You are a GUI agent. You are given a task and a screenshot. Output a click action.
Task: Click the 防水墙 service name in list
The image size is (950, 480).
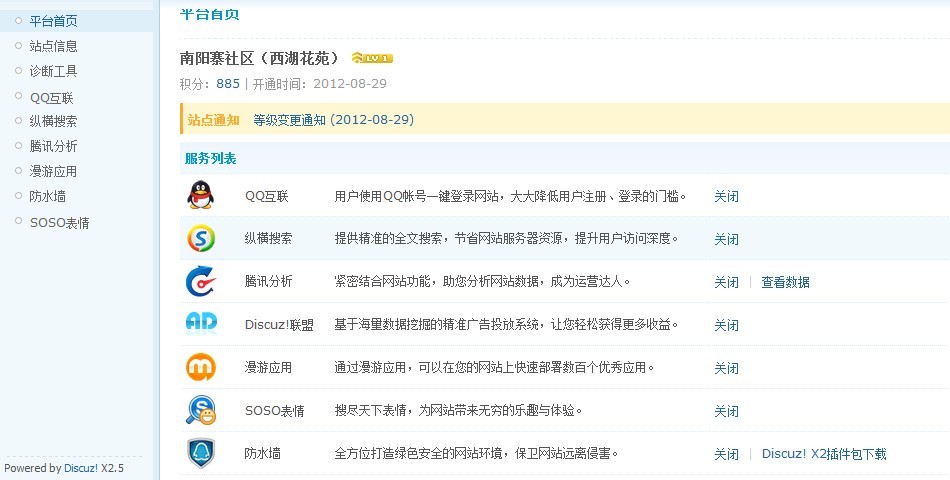click(262, 453)
